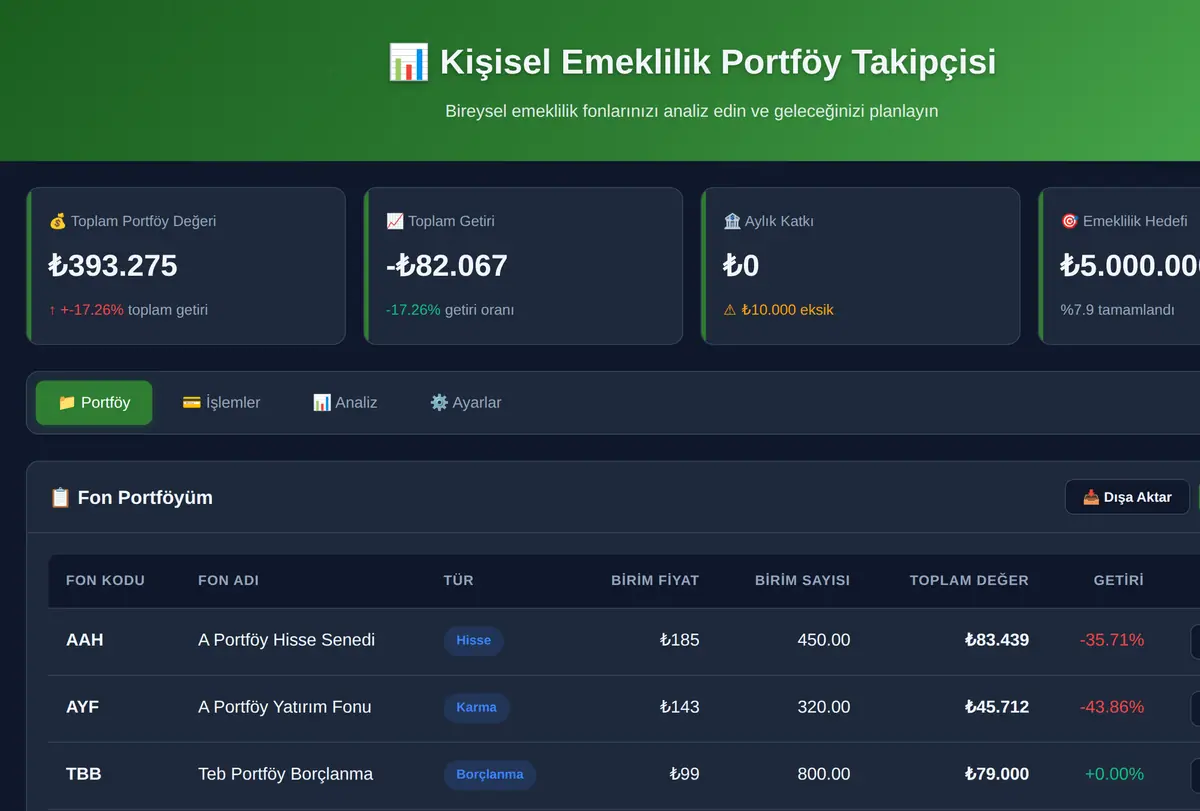Click the TÜR column header
Image resolution: width=1200 pixels, height=811 pixels.
coord(459,580)
